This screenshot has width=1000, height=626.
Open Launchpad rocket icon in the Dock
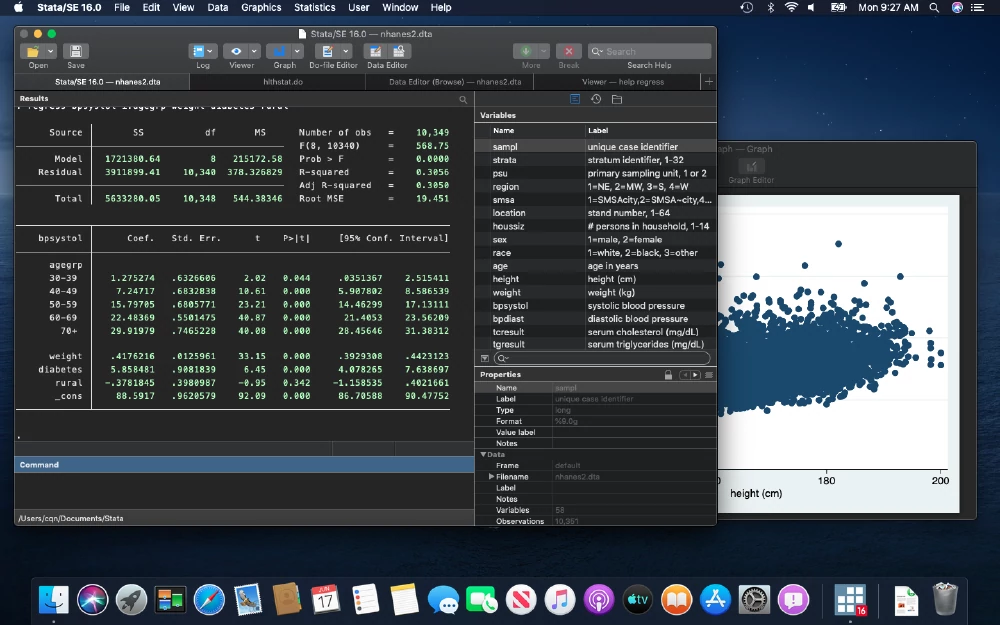tap(131, 600)
